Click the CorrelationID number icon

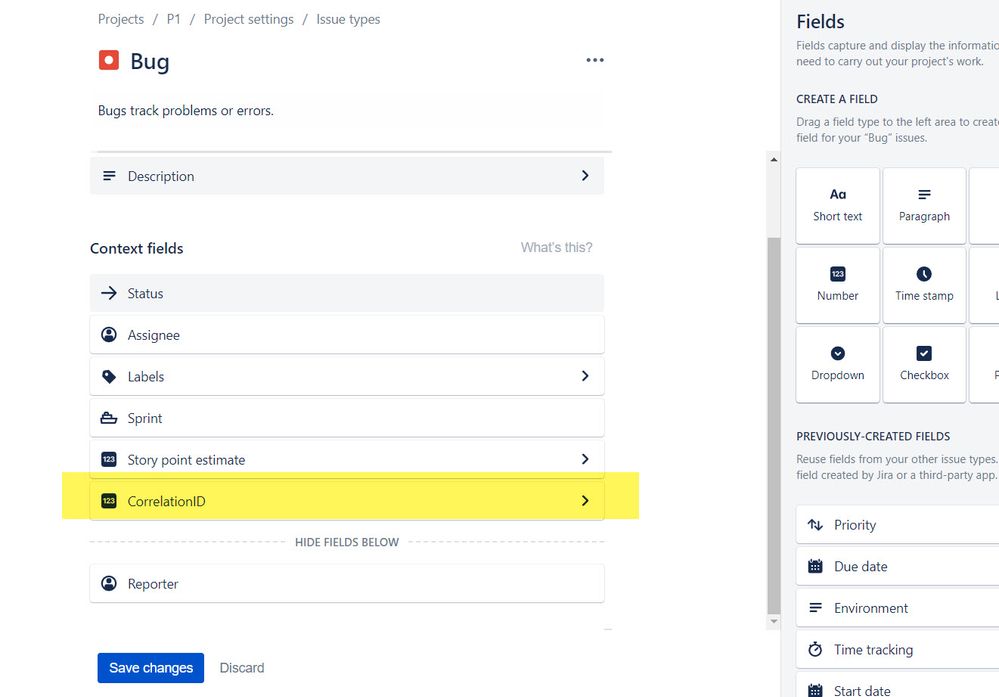109,501
